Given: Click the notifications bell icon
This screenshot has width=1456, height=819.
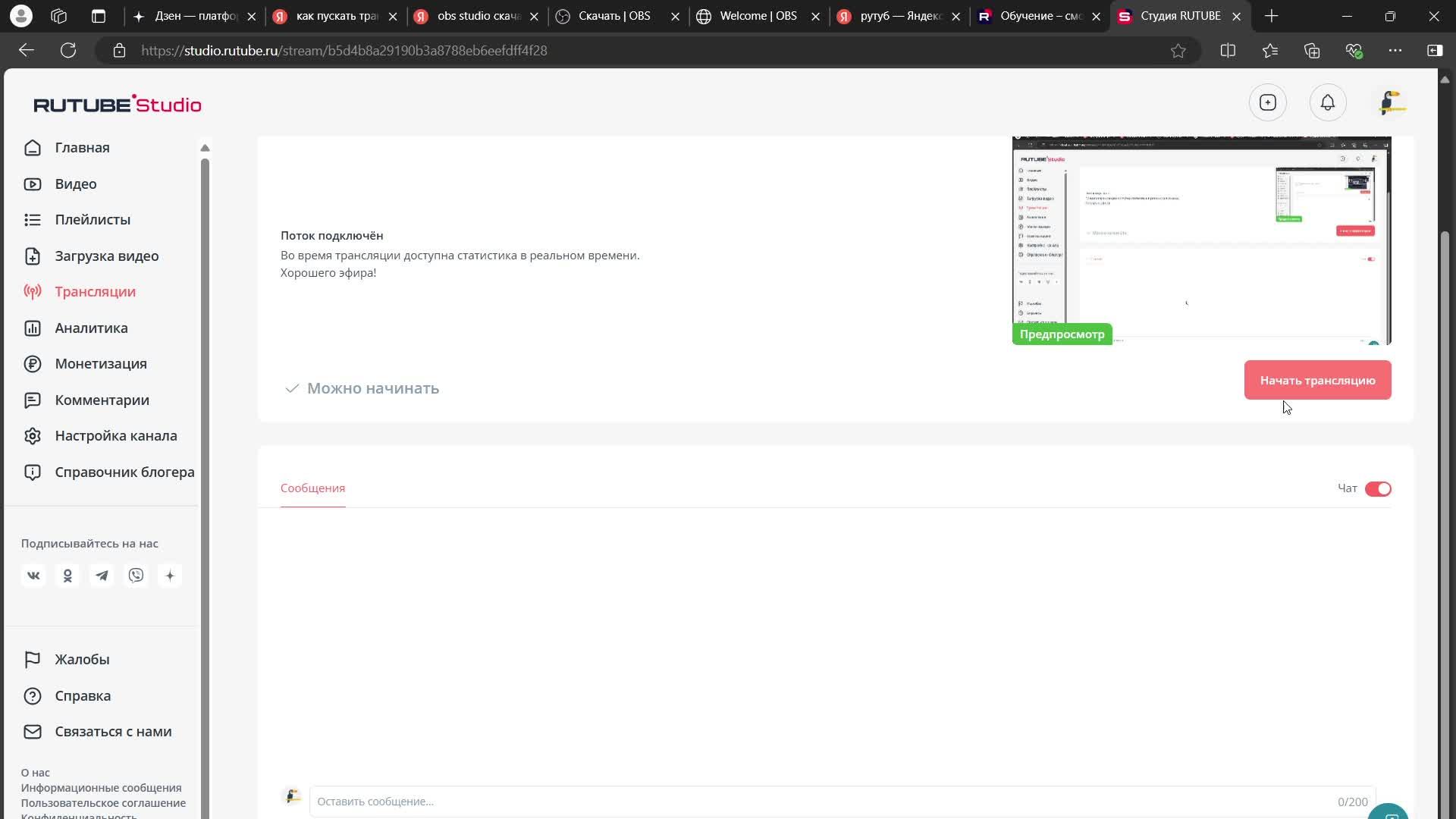Looking at the screenshot, I should pyautogui.click(x=1327, y=102).
